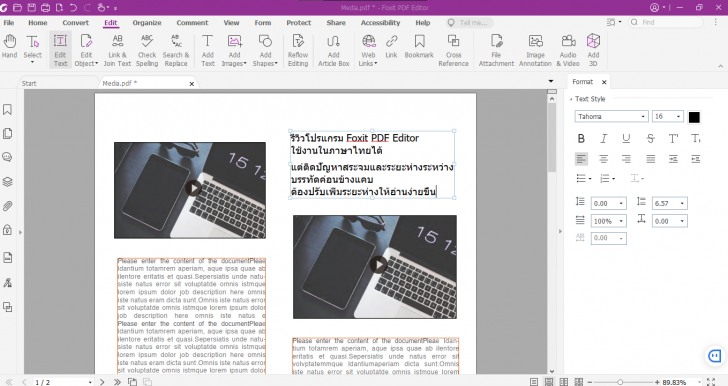
Task: Add an Article Box
Action: (x=333, y=50)
